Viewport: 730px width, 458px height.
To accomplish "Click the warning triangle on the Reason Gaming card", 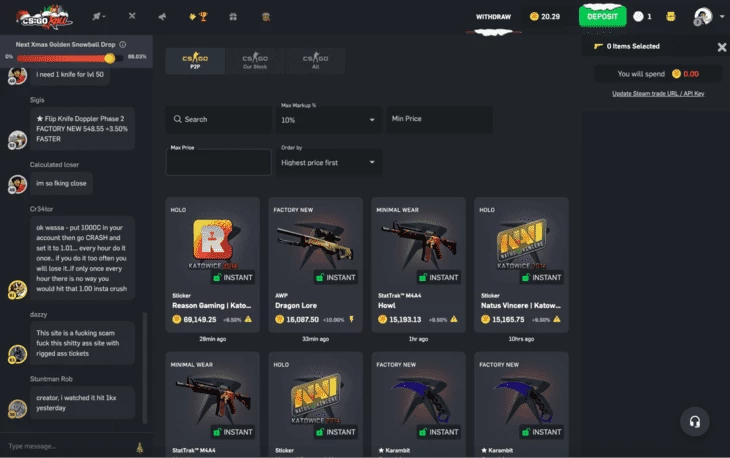I will [x=248, y=319].
